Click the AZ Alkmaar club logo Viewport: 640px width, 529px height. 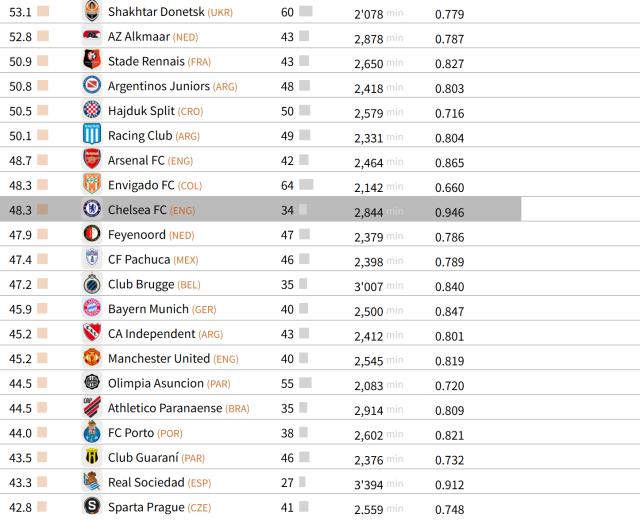91,37
